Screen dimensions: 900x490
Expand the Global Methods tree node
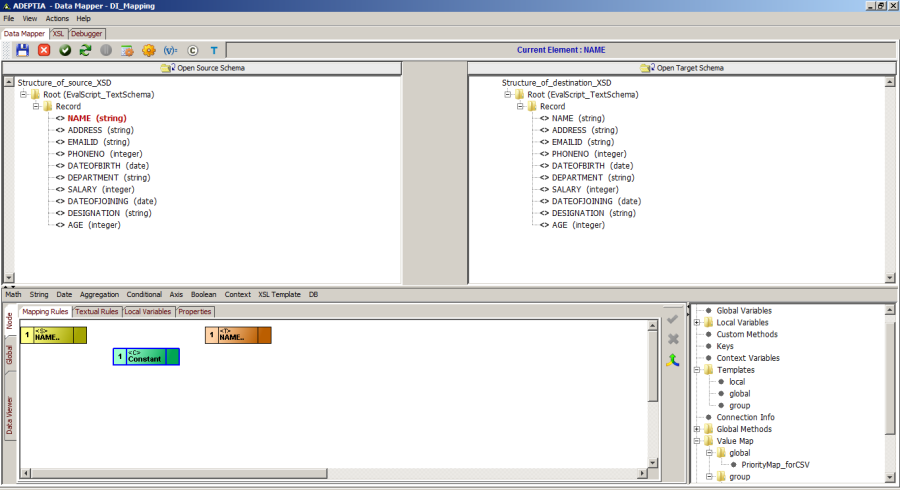pos(697,429)
